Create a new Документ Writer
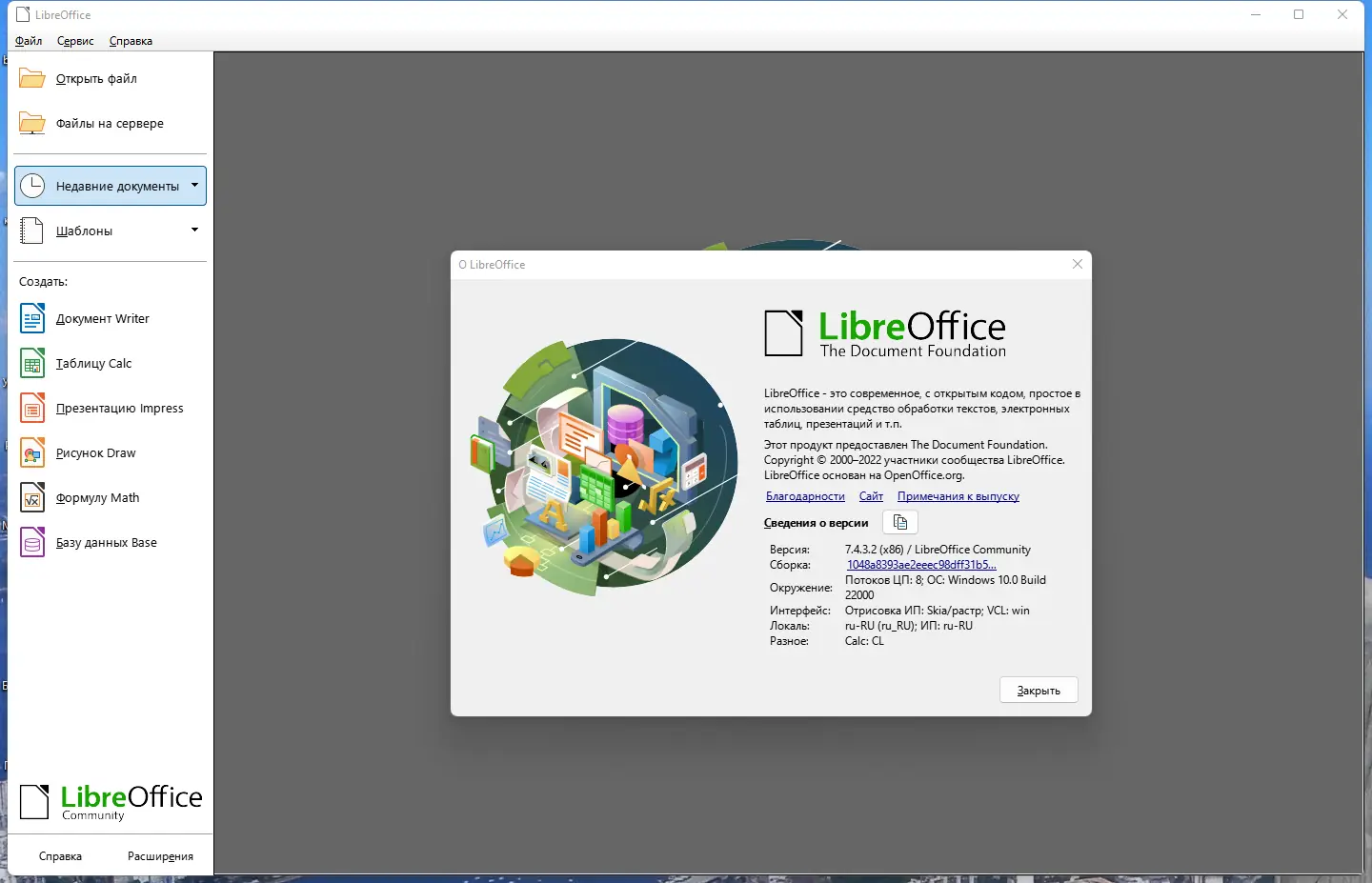The height and width of the screenshot is (883, 1372). click(102, 318)
